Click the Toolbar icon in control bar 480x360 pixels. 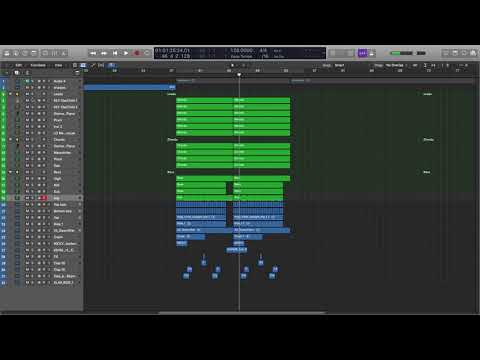click(34, 53)
